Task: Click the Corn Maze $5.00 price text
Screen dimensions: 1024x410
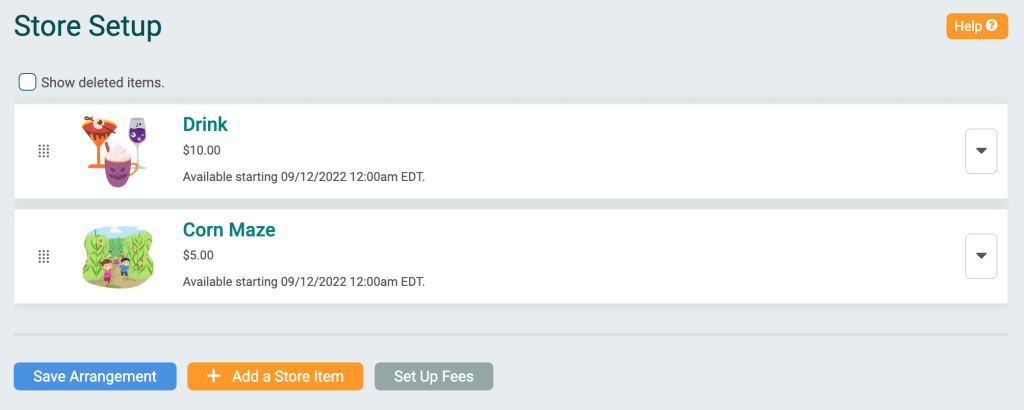Action: 199,255
